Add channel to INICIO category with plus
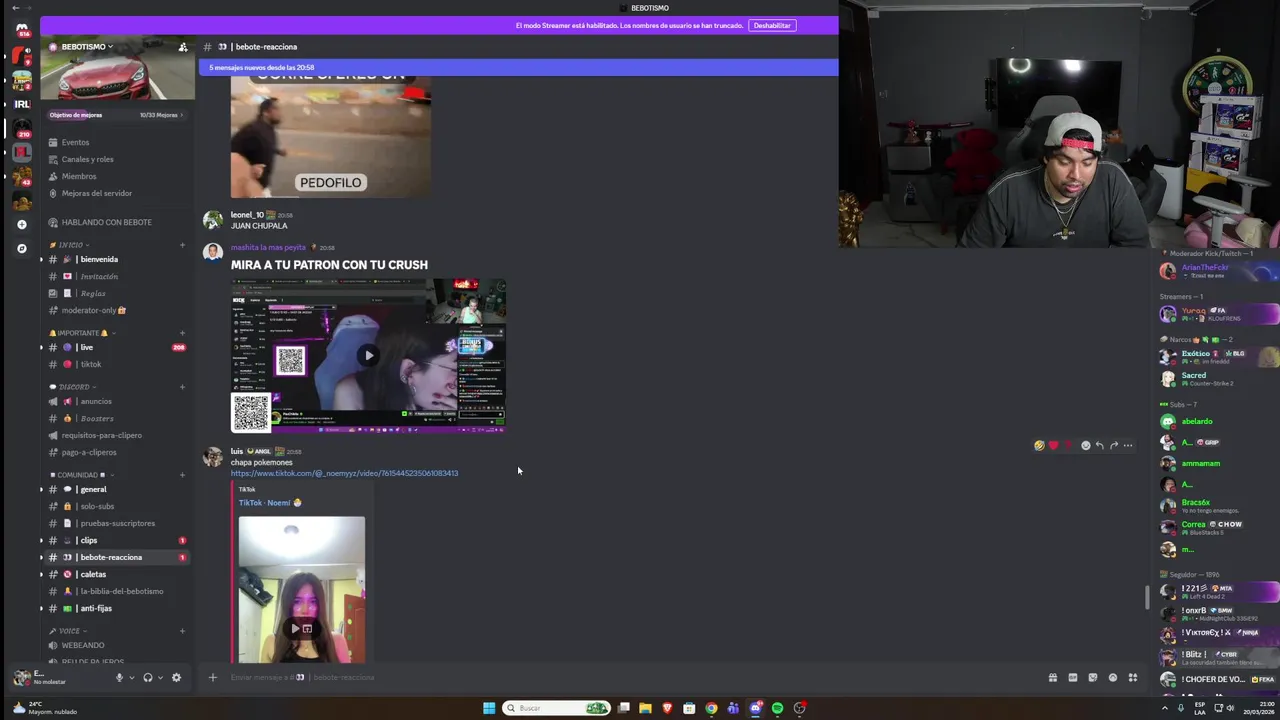Image resolution: width=1280 pixels, height=720 pixels. [x=182, y=245]
